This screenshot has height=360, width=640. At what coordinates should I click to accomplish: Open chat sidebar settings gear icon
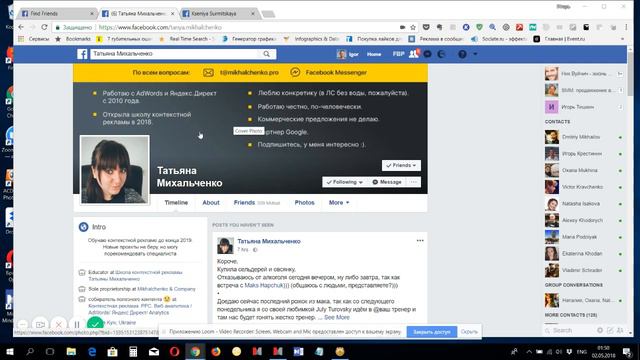point(600,330)
